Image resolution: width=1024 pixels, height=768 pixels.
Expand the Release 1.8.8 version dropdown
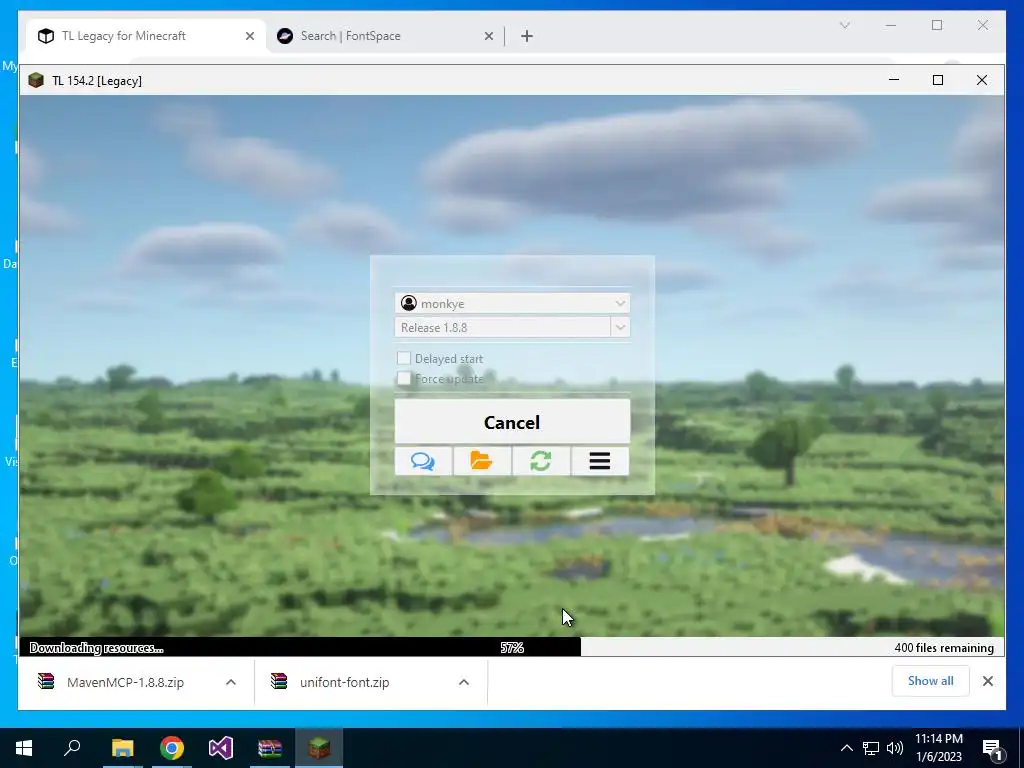[x=620, y=327]
